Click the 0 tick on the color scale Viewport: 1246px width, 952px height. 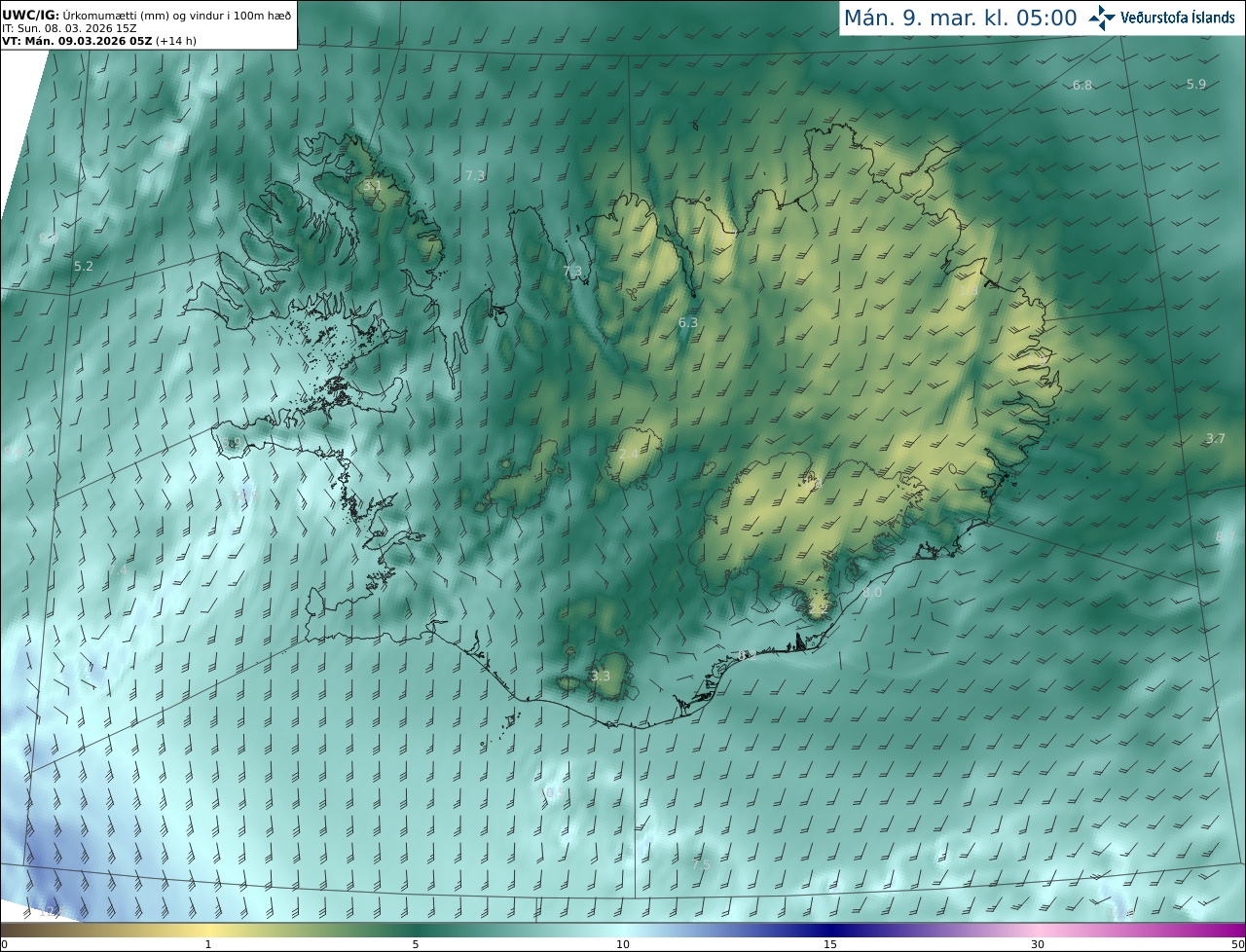point(4,944)
